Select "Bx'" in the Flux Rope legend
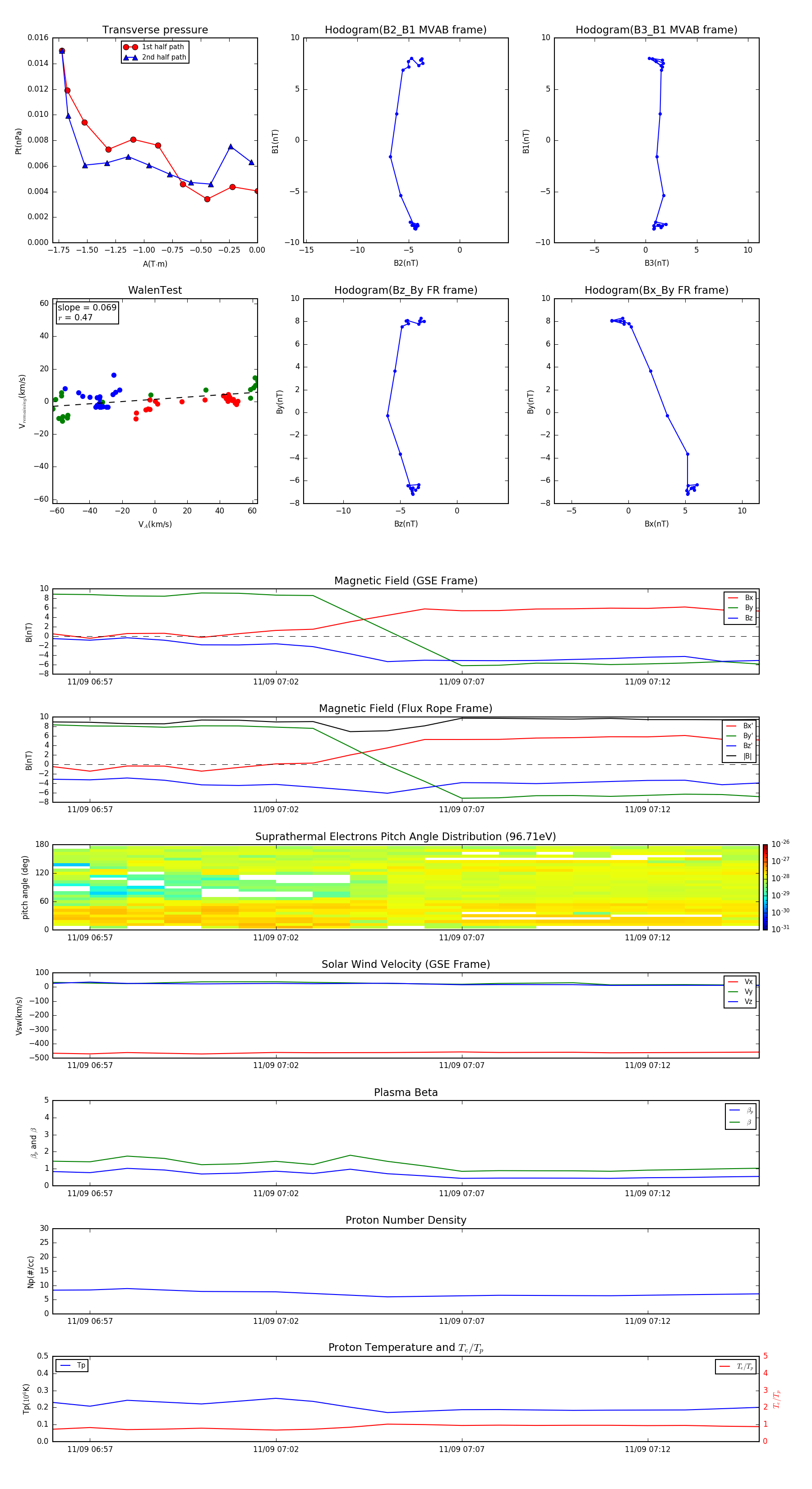Screen dimensions: 812x1489 click(740, 726)
